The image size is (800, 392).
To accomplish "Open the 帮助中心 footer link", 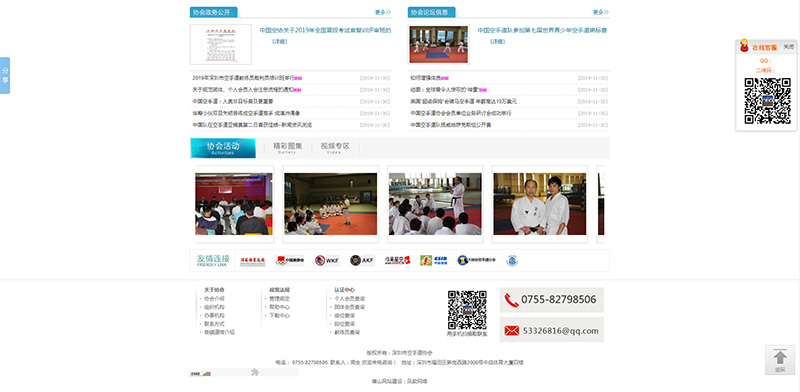I will 280,307.
